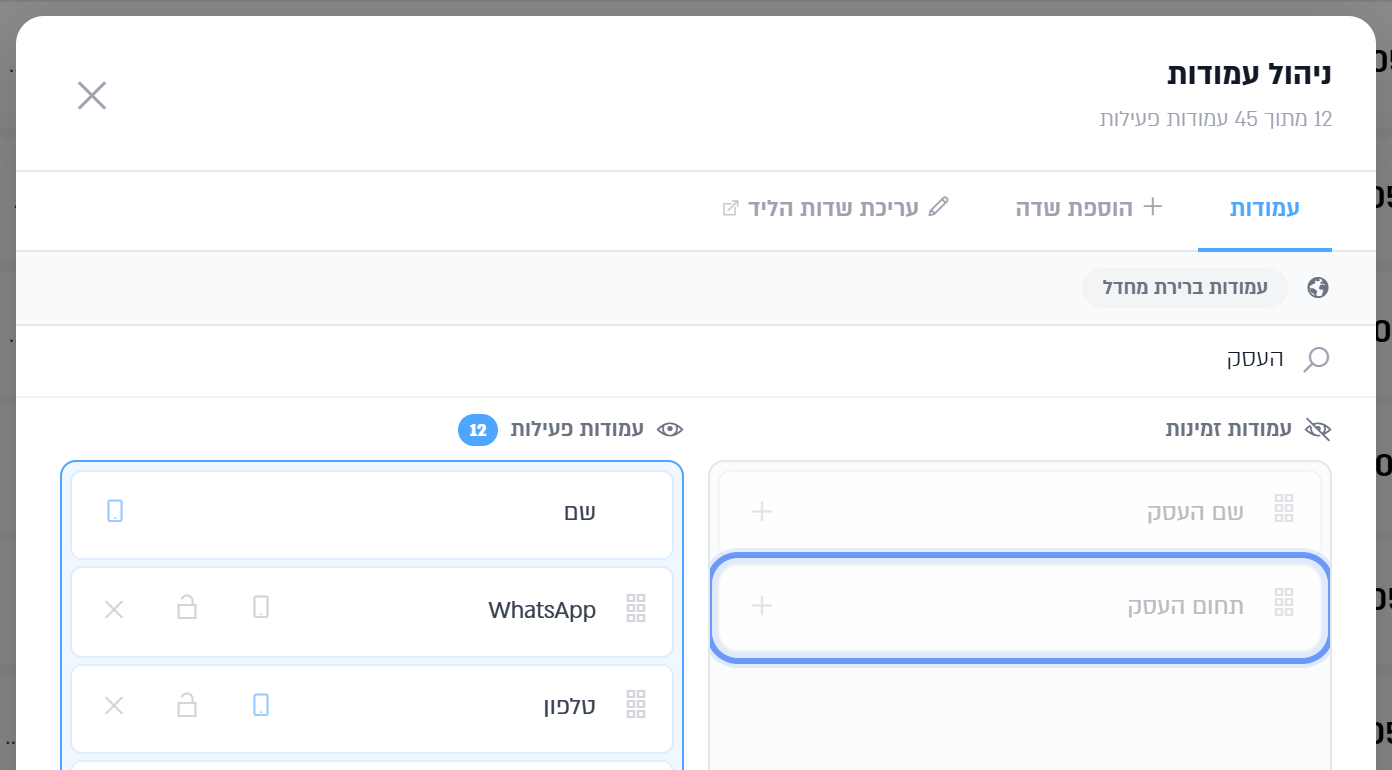Image resolution: width=1392 pixels, height=770 pixels.
Task: Click the עמודות ברירת מחדל button
Action: coord(1185,288)
